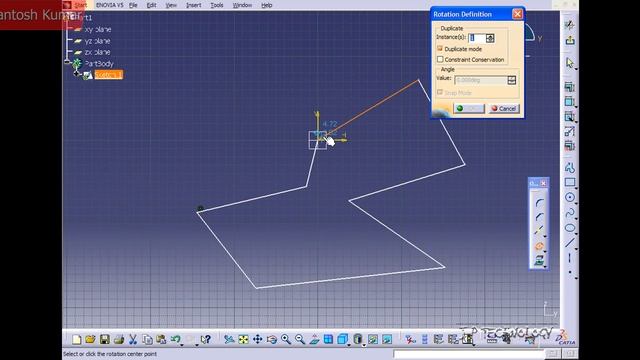
Task: Toggle the Constraint Conservation checkbox
Action: 440,60
